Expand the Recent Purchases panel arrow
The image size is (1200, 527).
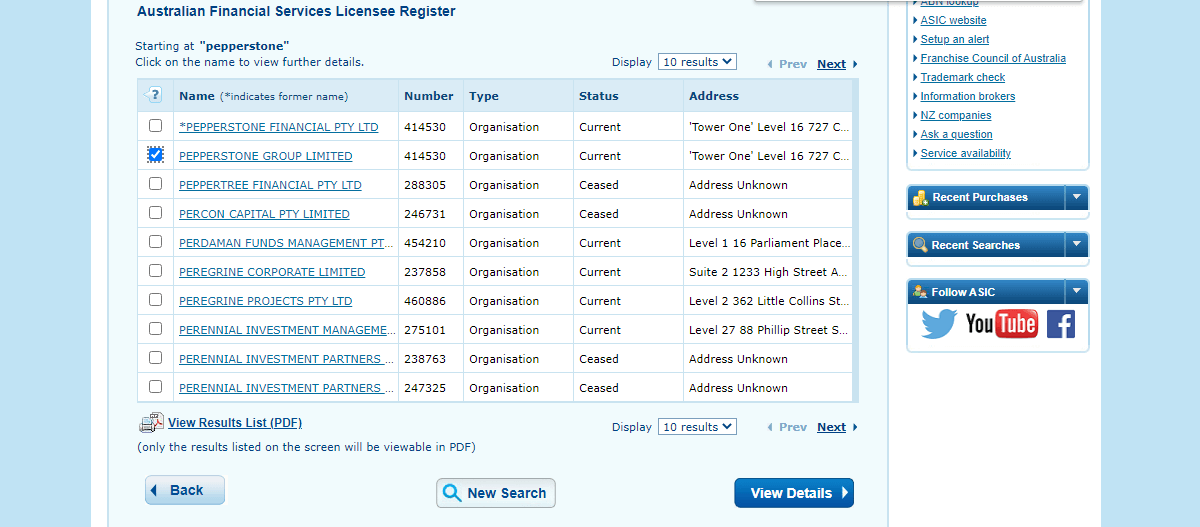click(x=1077, y=197)
